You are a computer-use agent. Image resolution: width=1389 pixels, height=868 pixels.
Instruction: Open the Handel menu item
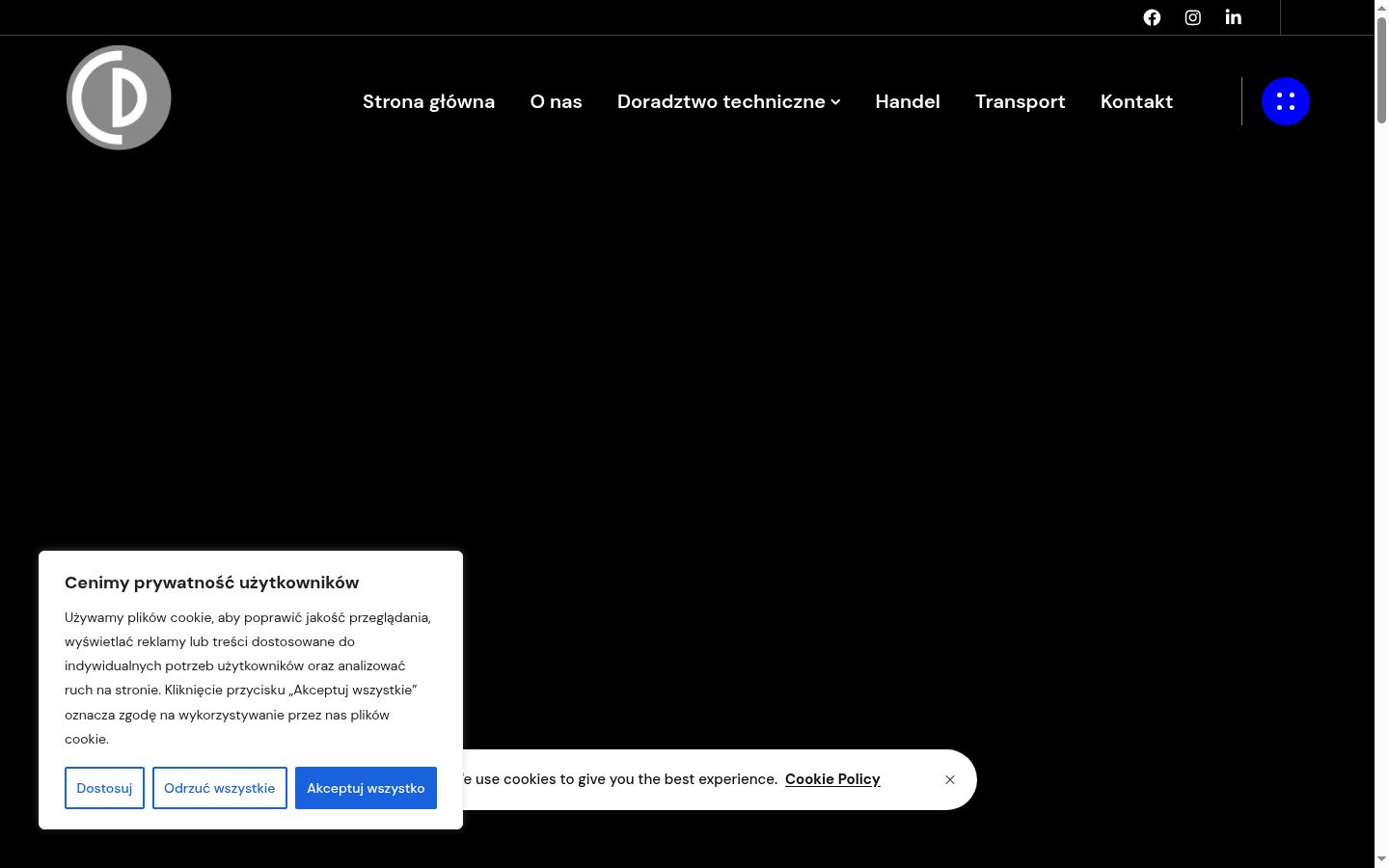(907, 101)
